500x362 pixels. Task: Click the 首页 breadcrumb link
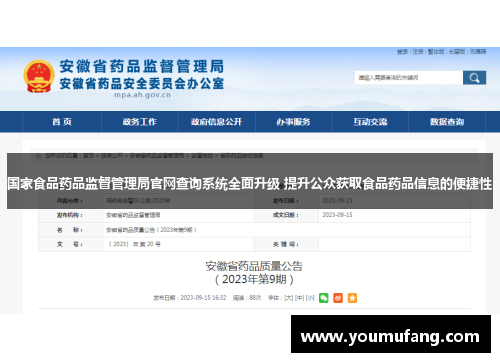pyautogui.click(x=88, y=156)
